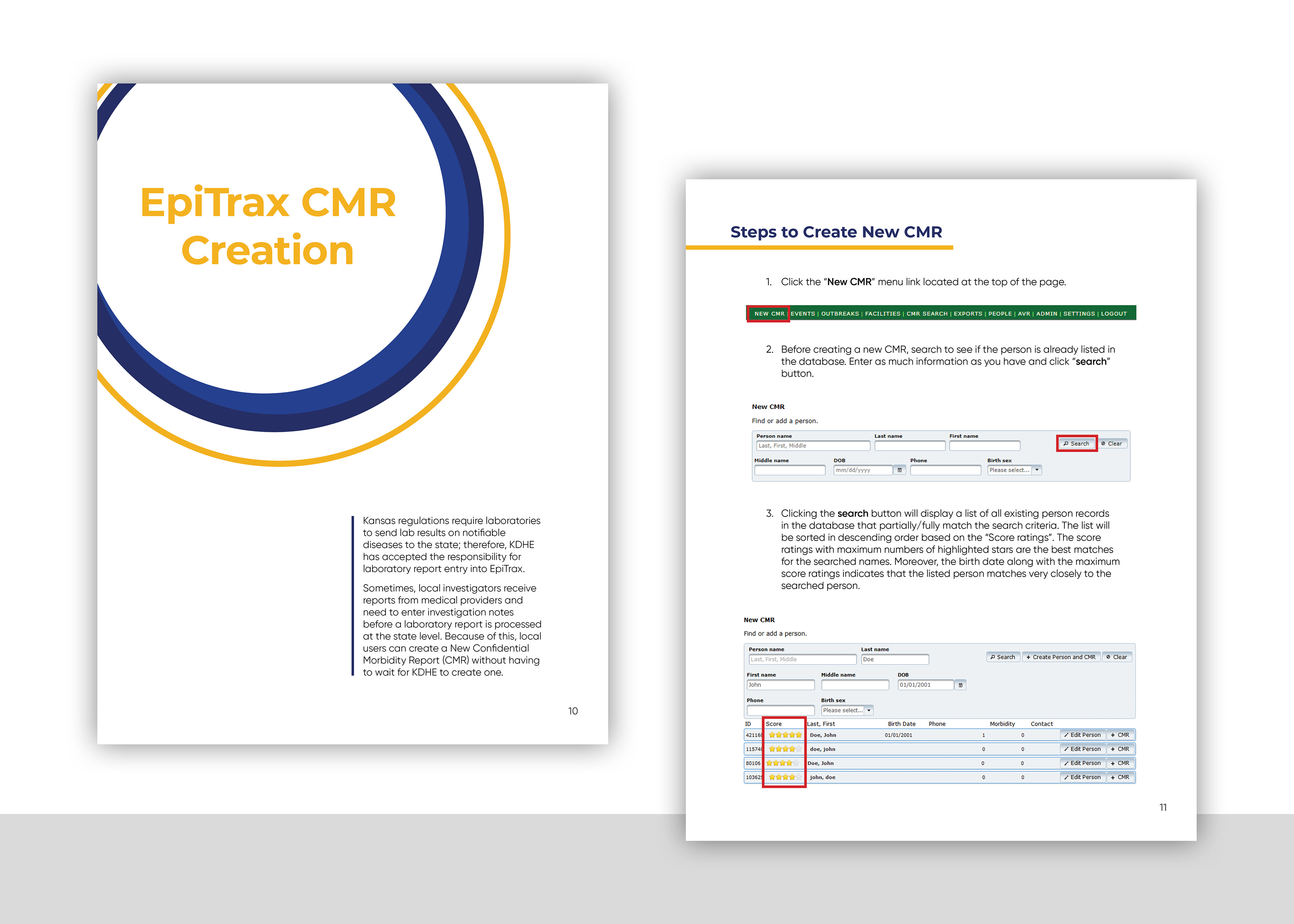Click Person name field in step 3 form
The image size is (1294, 924).
(x=802, y=660)
